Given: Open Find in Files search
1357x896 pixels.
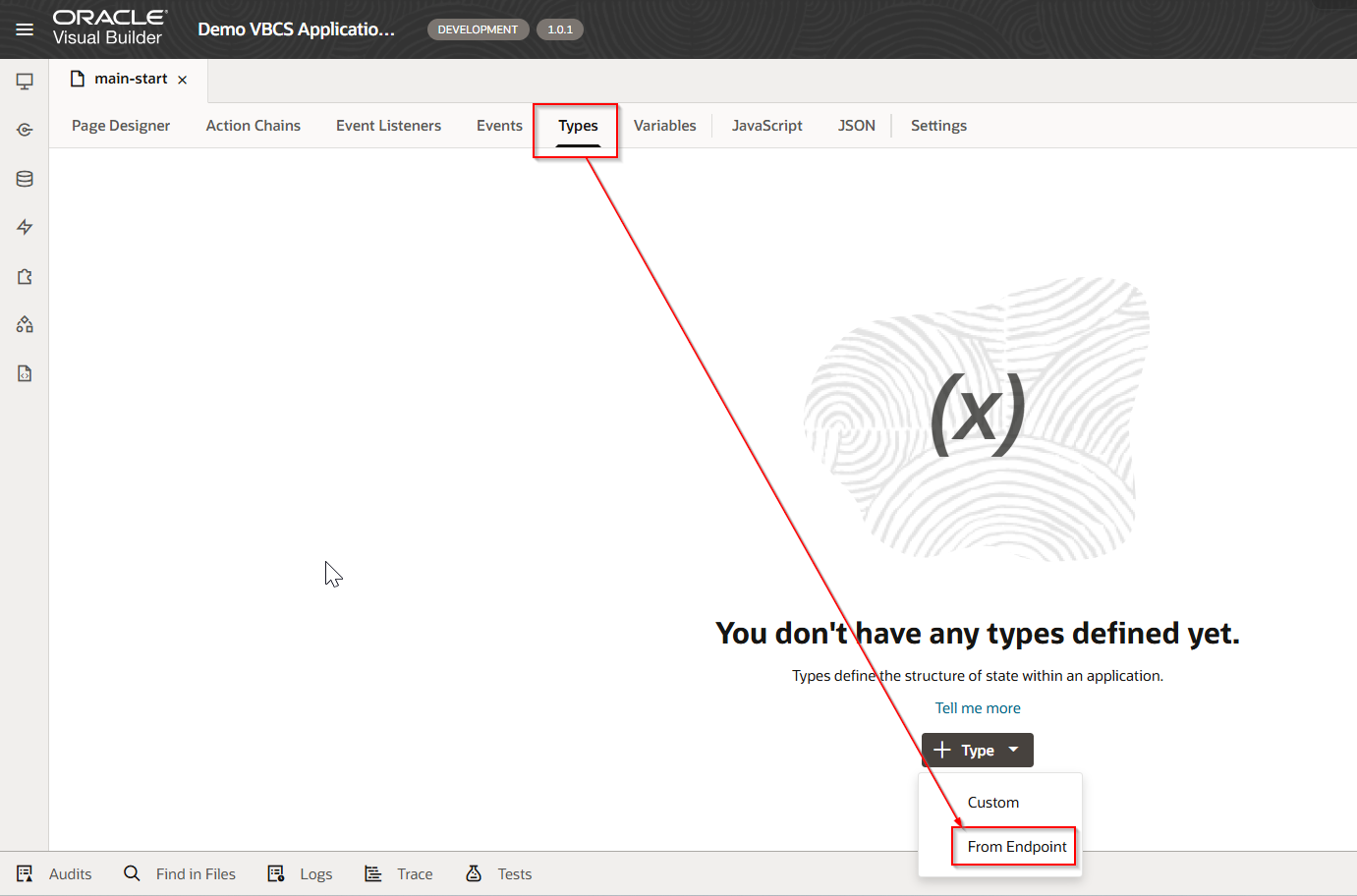Looking at the screenshot, I should tap(181, 874).
